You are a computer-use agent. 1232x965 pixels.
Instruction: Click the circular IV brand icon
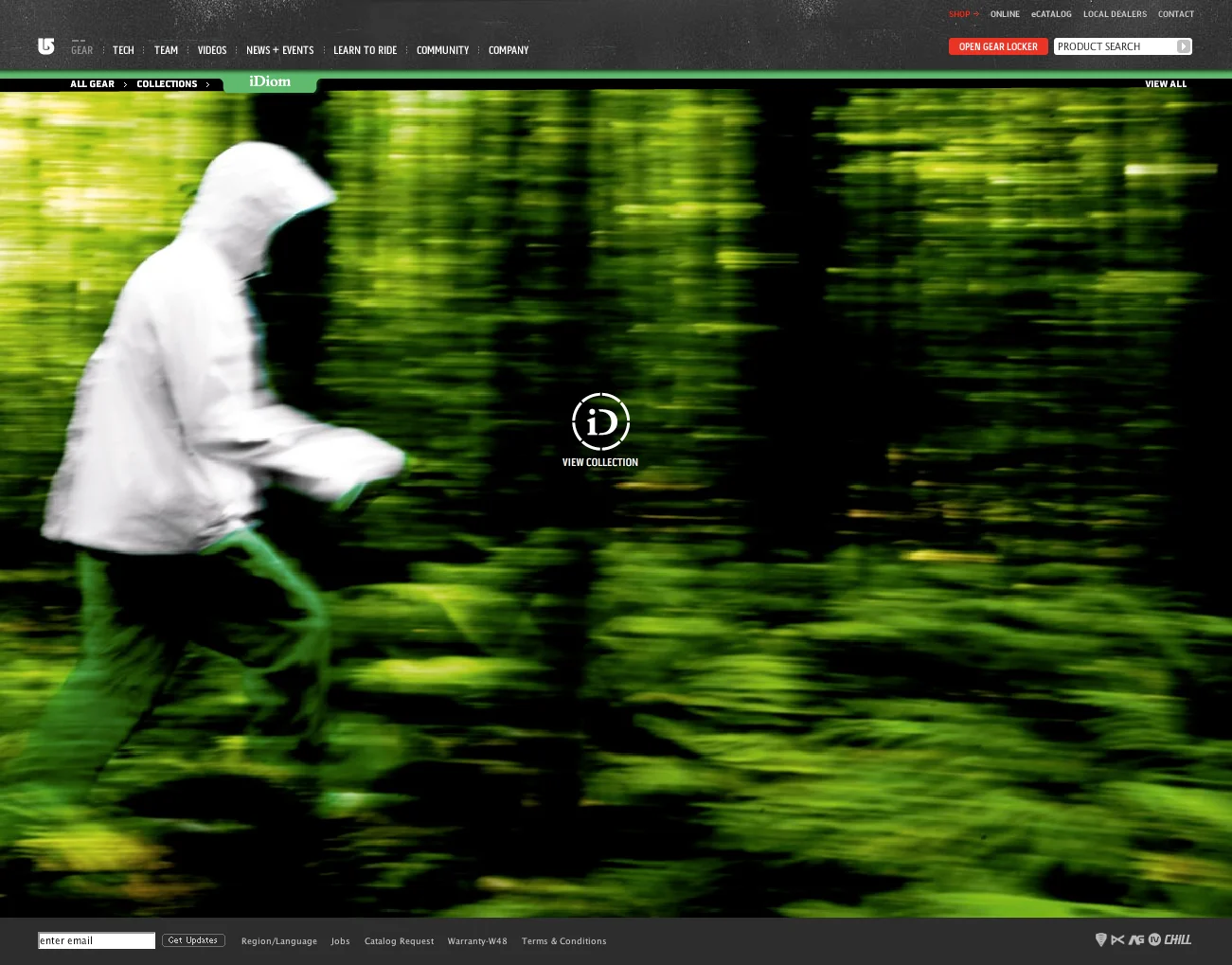[x=1154, y=939]
